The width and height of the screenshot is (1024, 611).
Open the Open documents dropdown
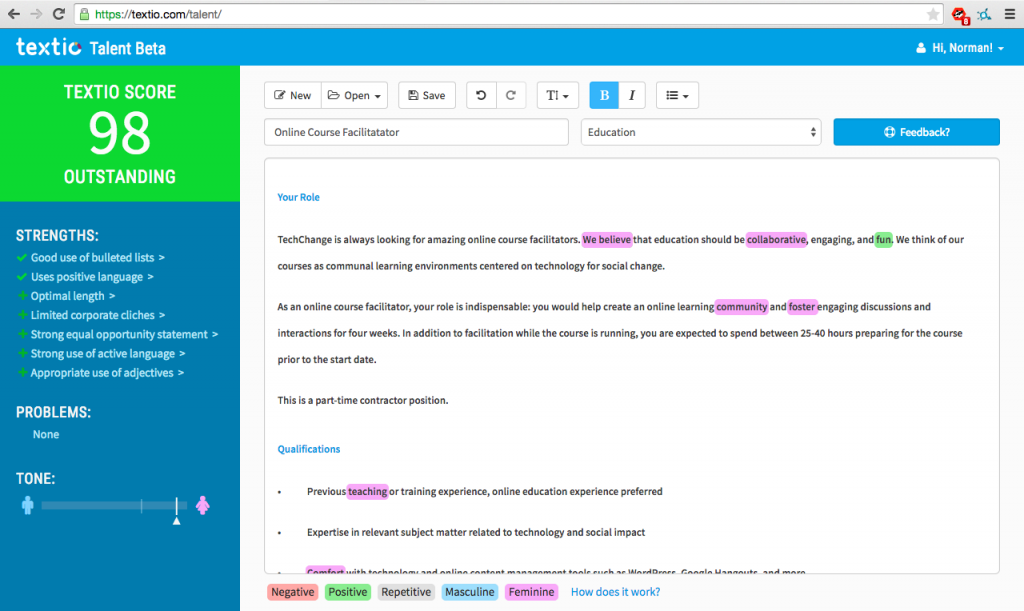click(x=354, y=95)
